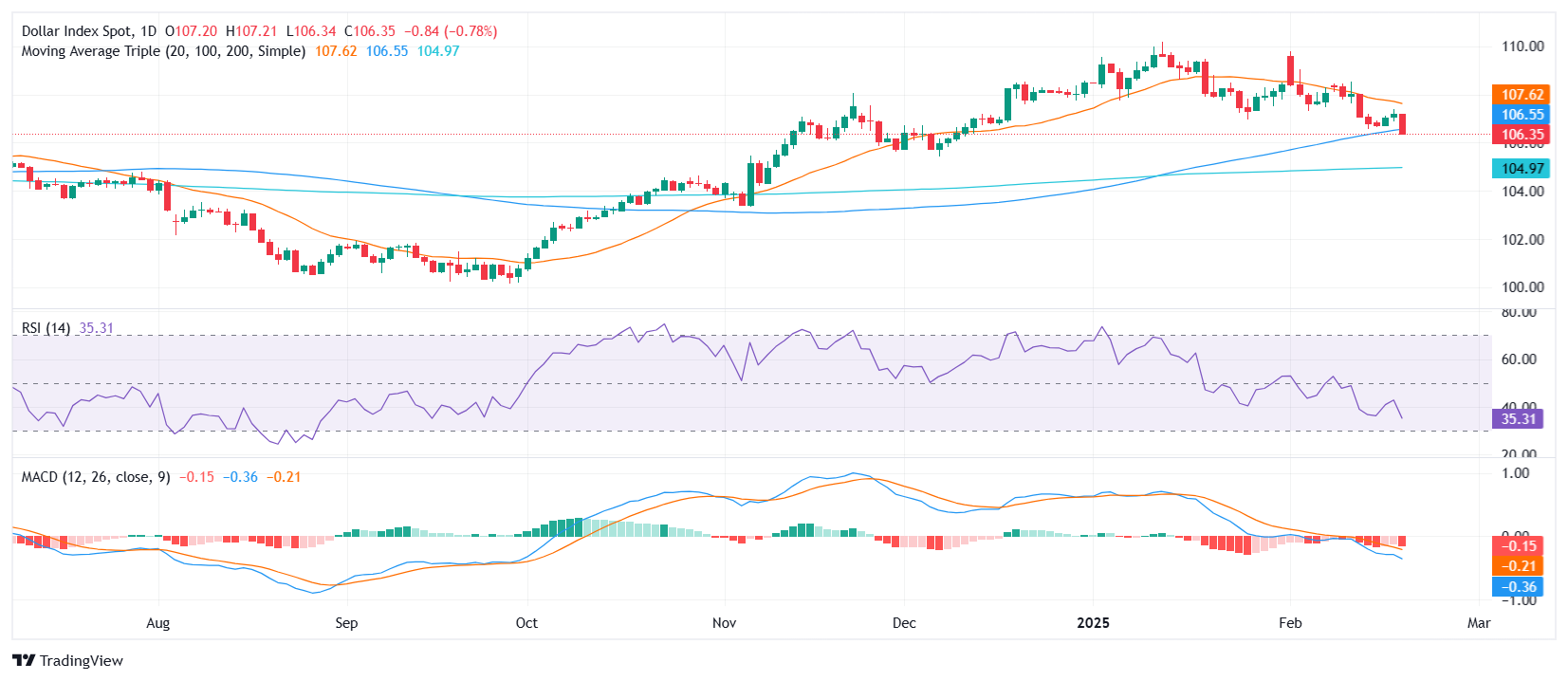Click the Oct label on time axis

click(526, 623)
